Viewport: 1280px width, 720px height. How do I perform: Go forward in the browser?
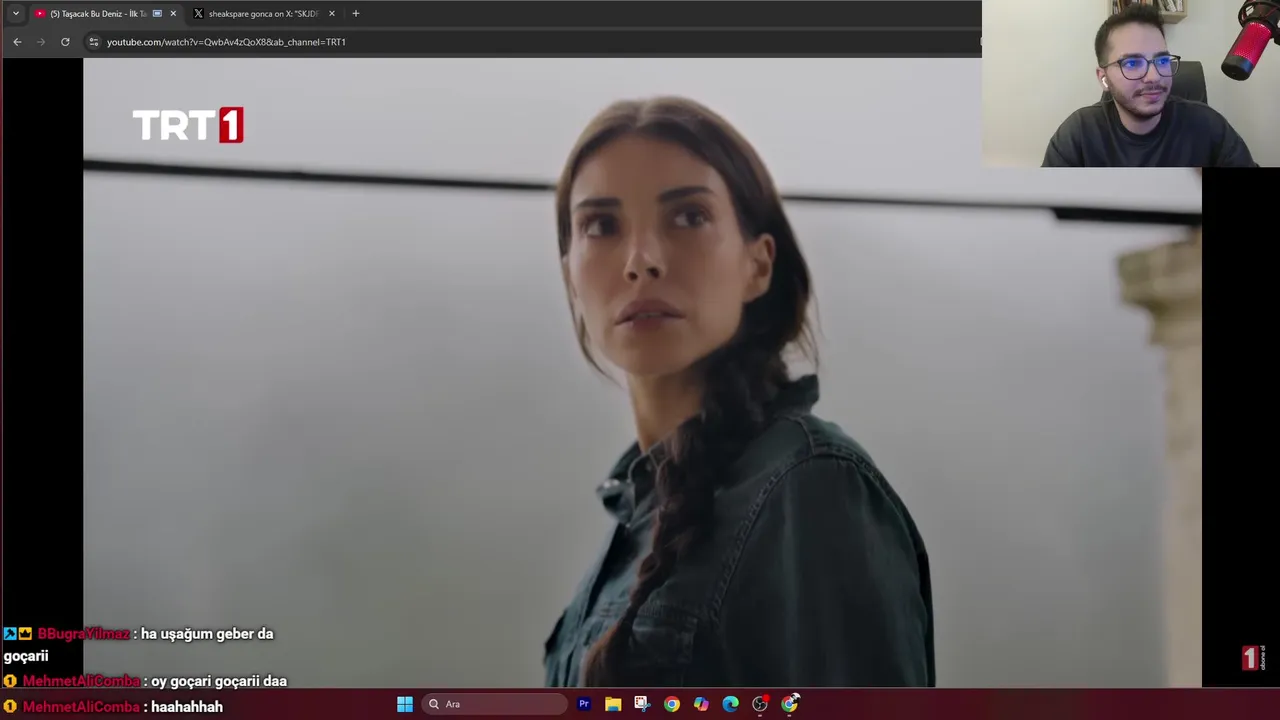pyautogui.click(x=41, y=42)
